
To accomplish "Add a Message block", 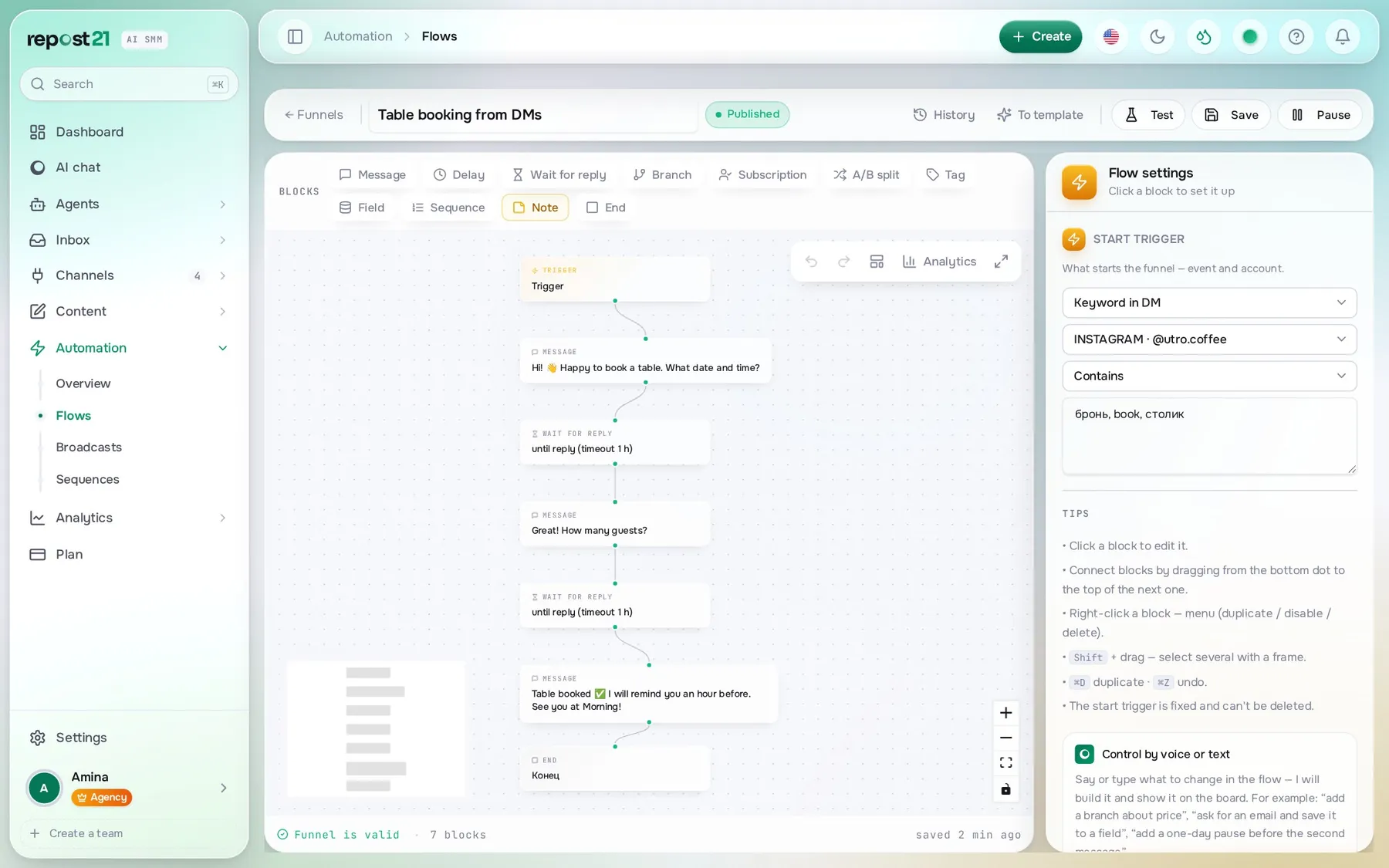I will point(373,174).
